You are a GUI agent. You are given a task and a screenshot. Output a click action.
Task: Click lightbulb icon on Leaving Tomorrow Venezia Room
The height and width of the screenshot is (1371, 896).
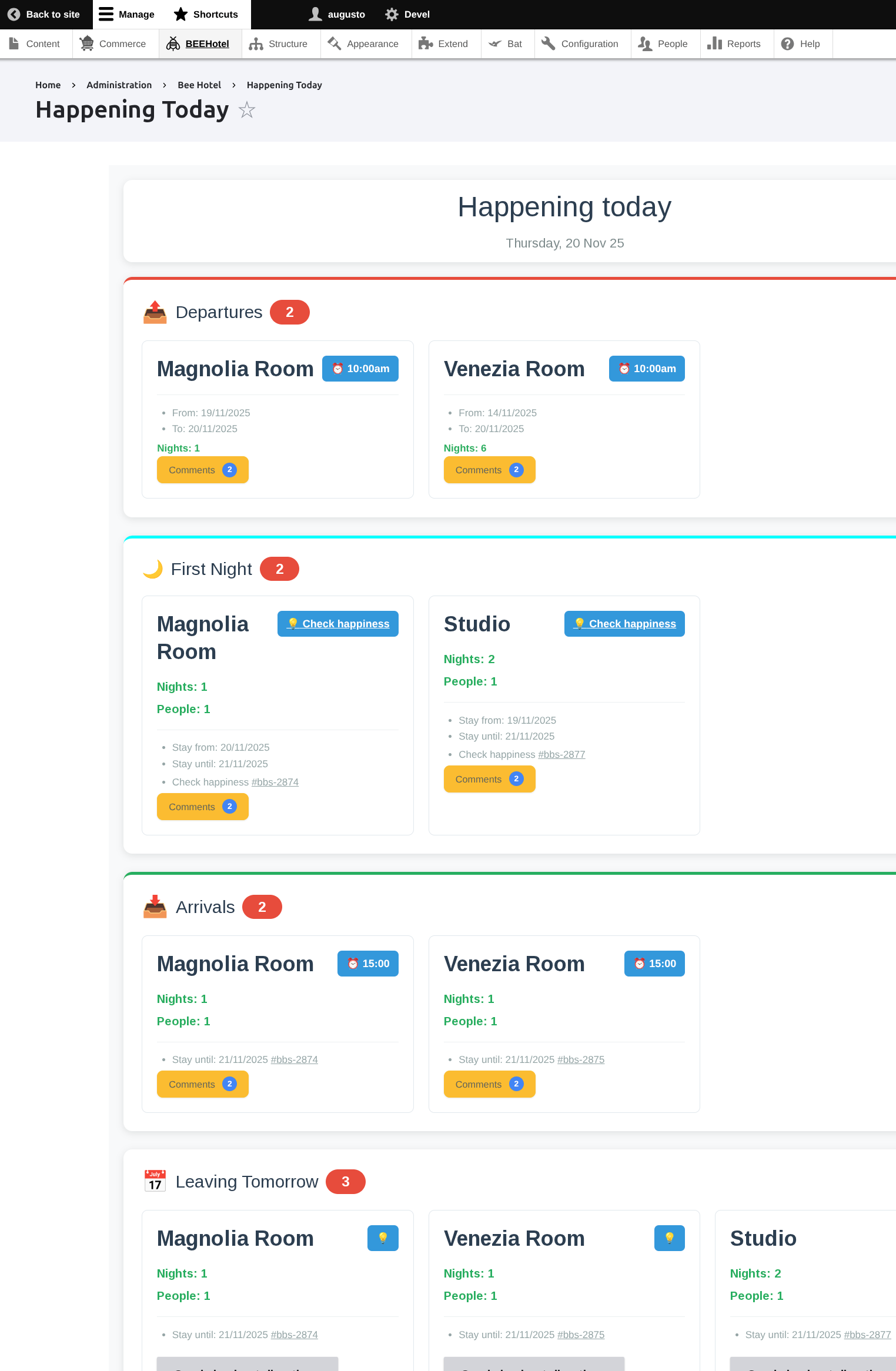coord(670,1238)
